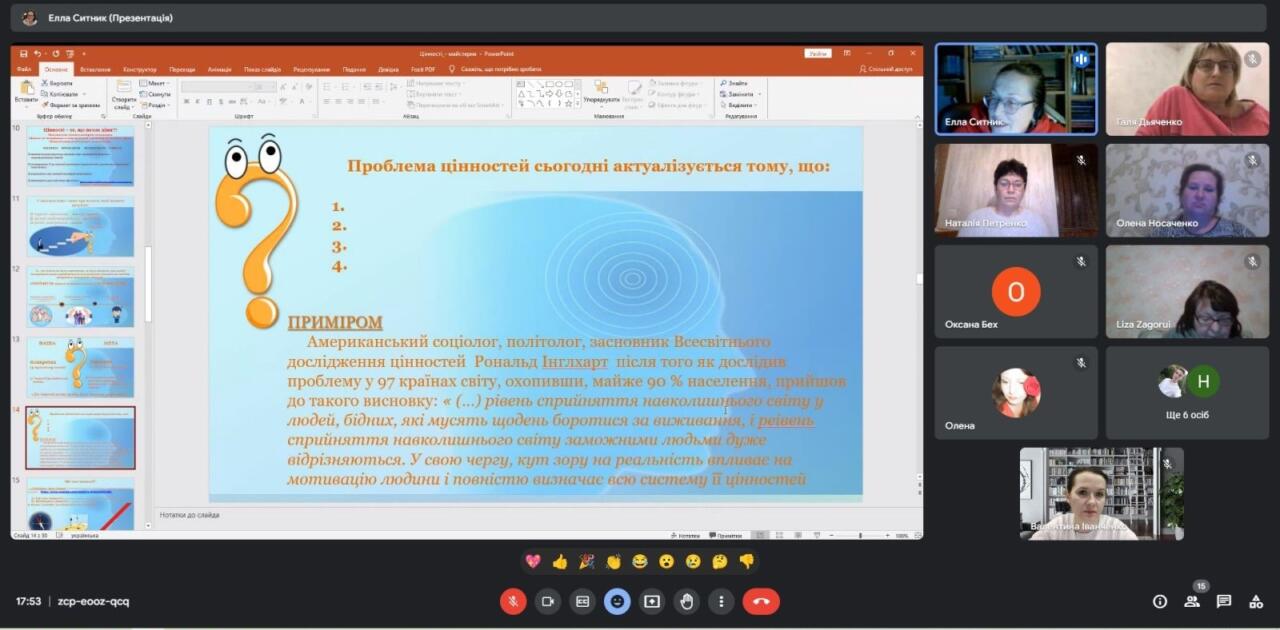Open the 'Ще 6 осіб' participants tile
The width and height of the screenshot is (1280, 630).
point(1187,392)
